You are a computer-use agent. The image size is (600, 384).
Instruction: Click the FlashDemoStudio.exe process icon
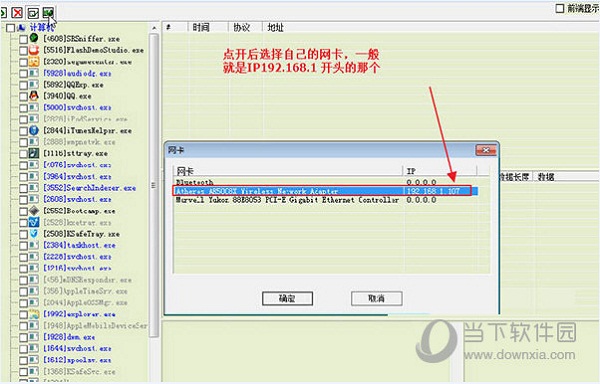pos(34,50)
